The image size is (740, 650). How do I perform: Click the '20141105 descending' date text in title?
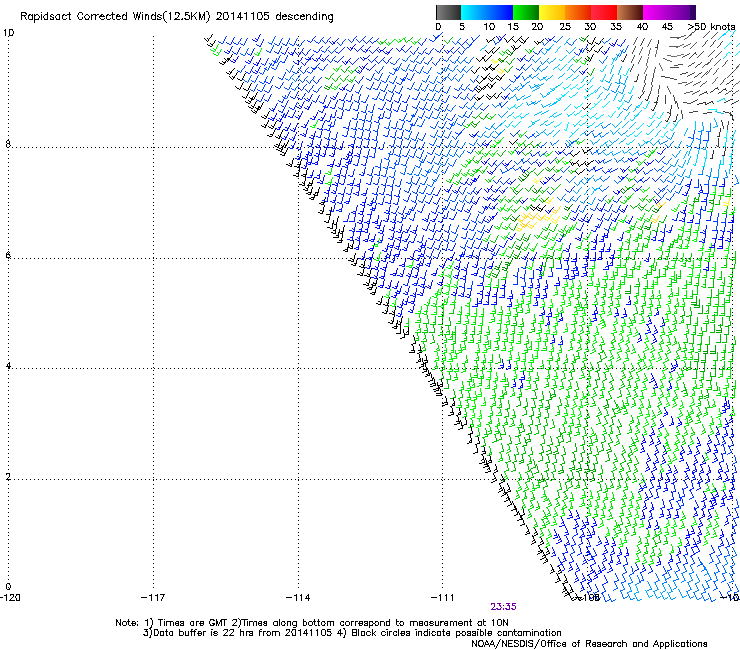274,17
